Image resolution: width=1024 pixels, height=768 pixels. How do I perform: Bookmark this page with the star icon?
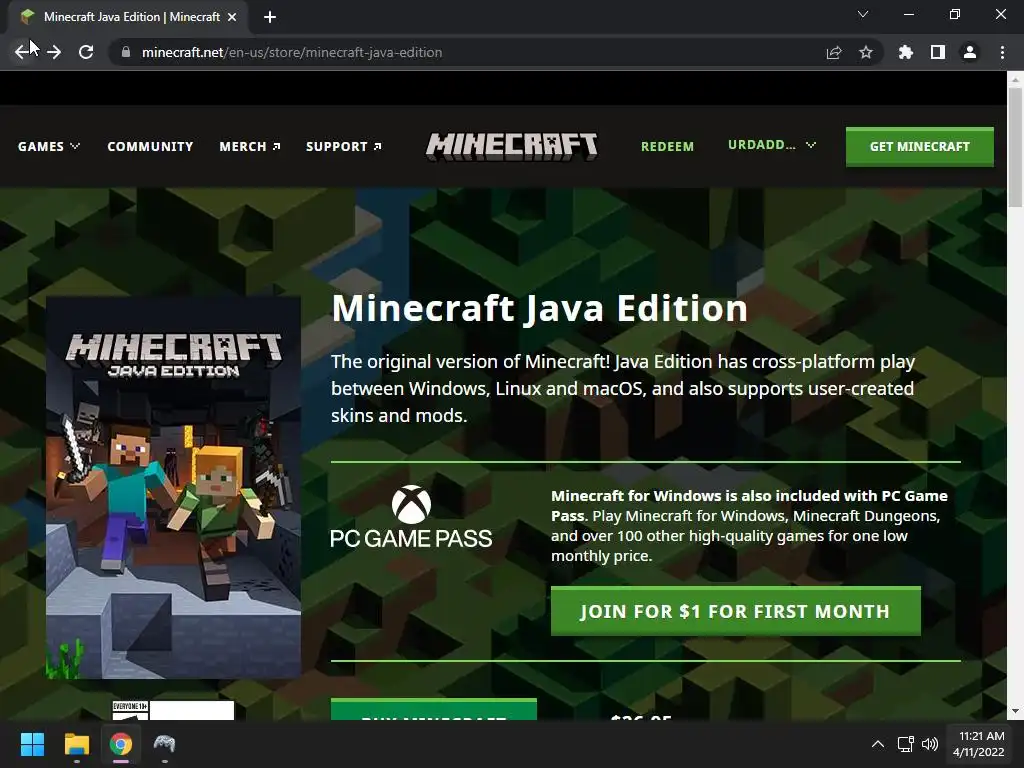pyautogui.click(x=866, y=52)
